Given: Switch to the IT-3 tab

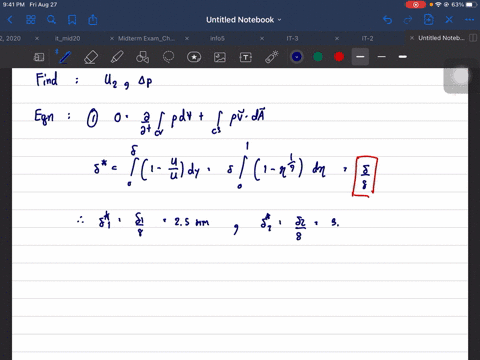Looking at the screenshot, I should point(292,38).
